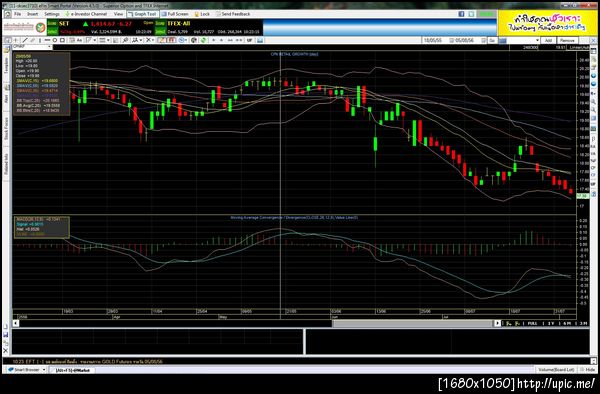Open the Template side tab
Image resolution: width=600 pixels, height=394 pixels.
[7, 65]
